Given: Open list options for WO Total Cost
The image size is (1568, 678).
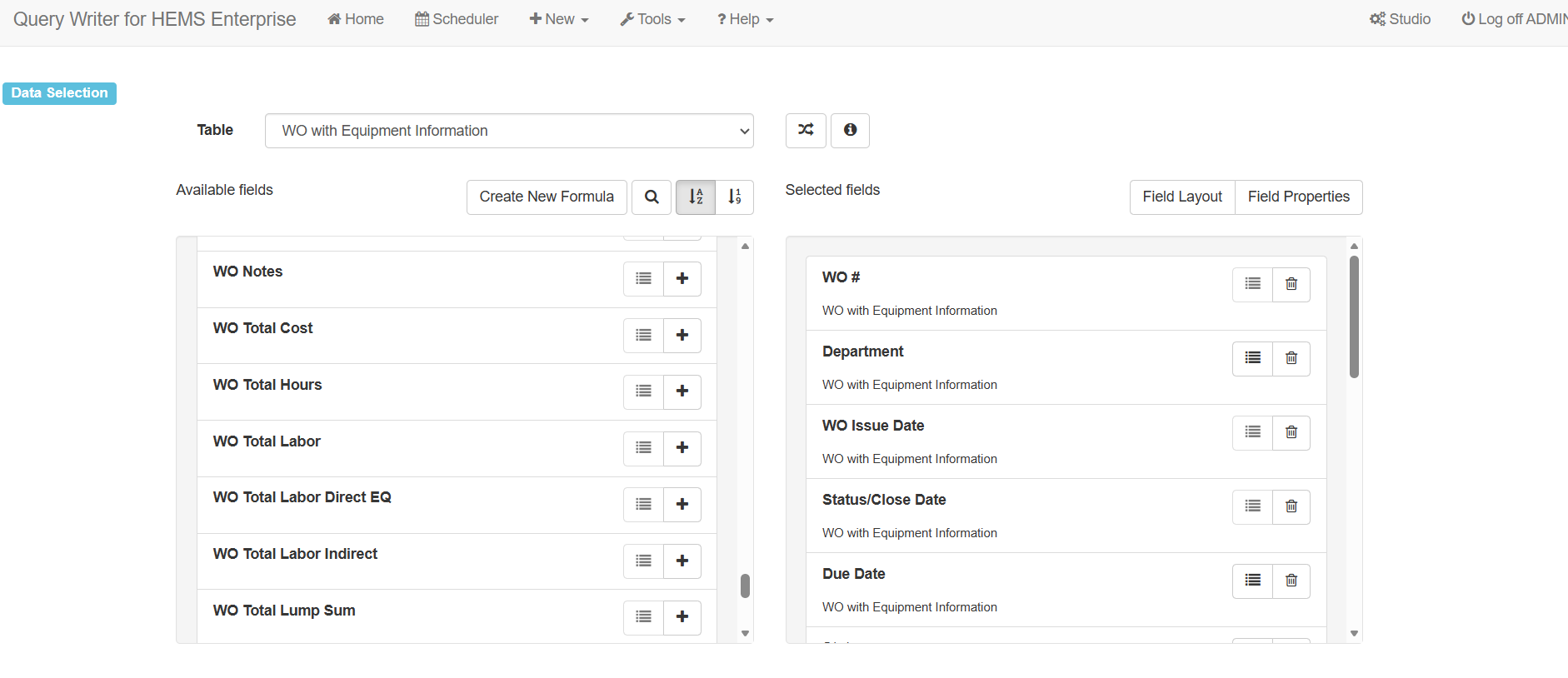Looking at the screenshot, I should click(643, 336).
